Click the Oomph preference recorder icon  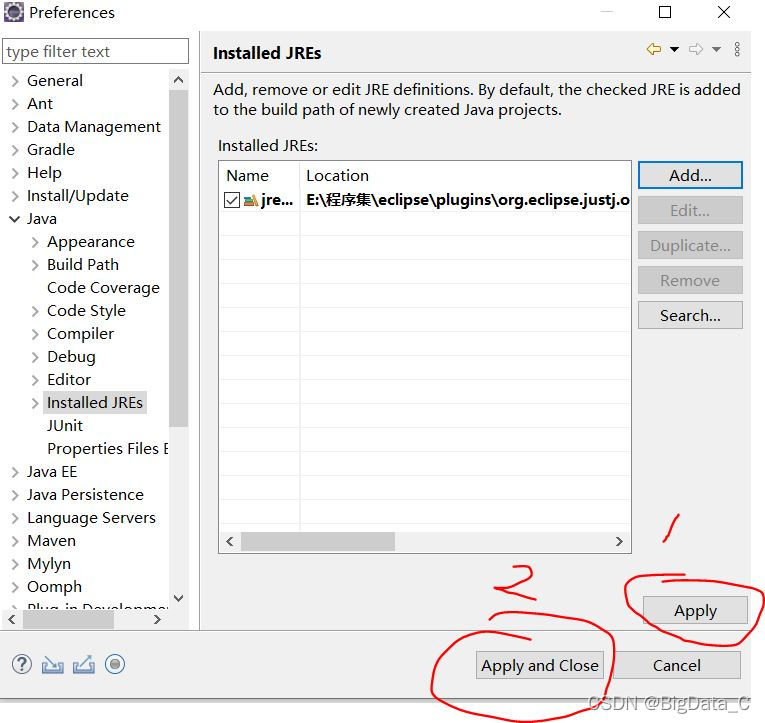tap(115, 664)
